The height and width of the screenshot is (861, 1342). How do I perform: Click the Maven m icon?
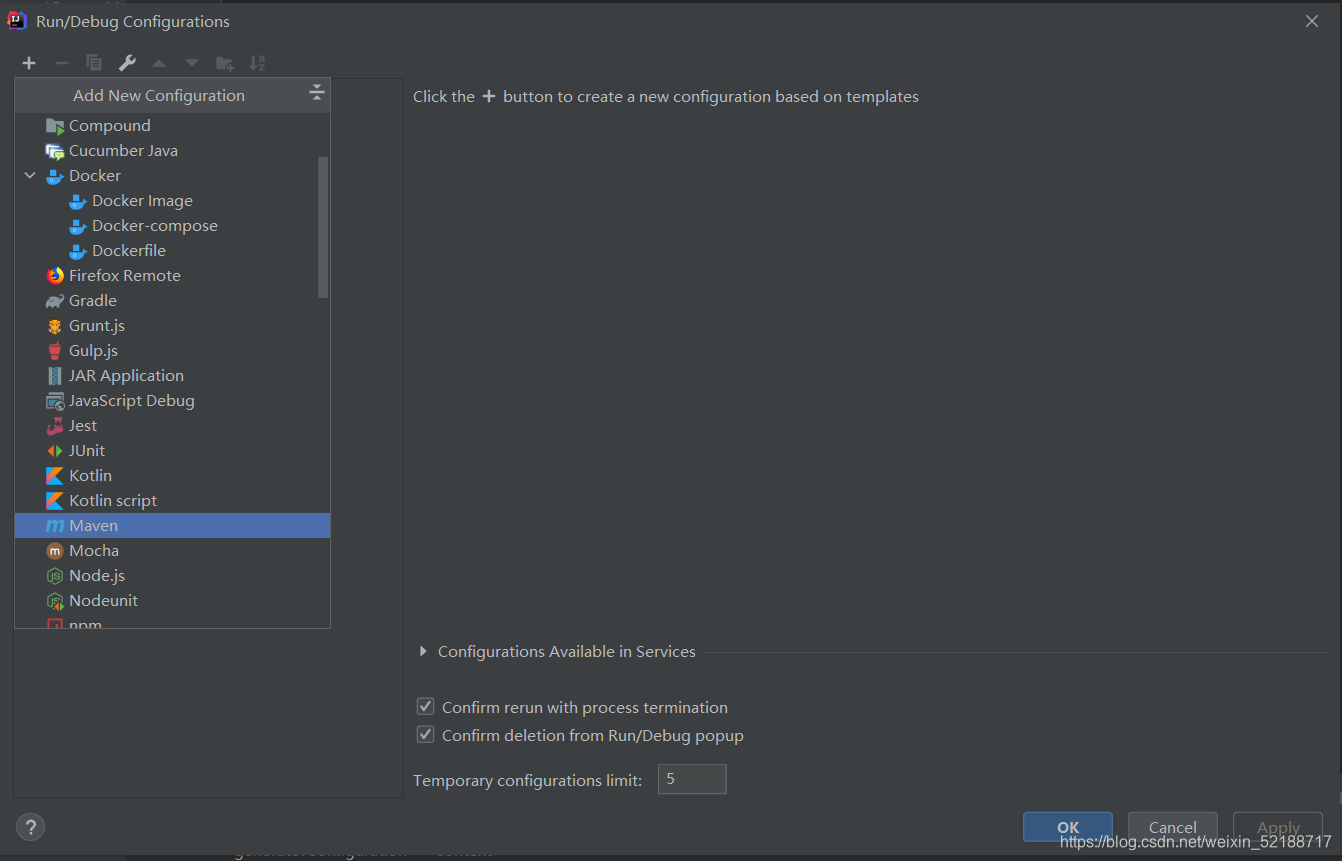click(55, 526)
